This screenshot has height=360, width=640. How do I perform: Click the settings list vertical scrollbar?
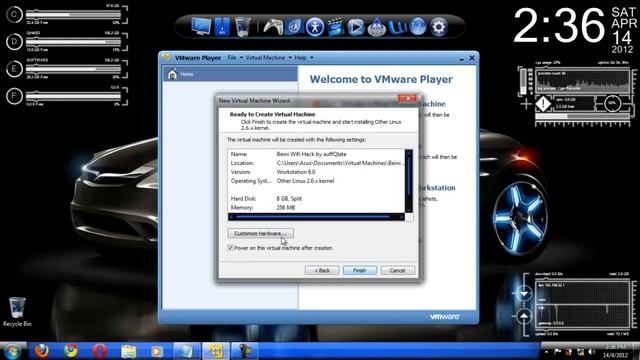point(409,181)
